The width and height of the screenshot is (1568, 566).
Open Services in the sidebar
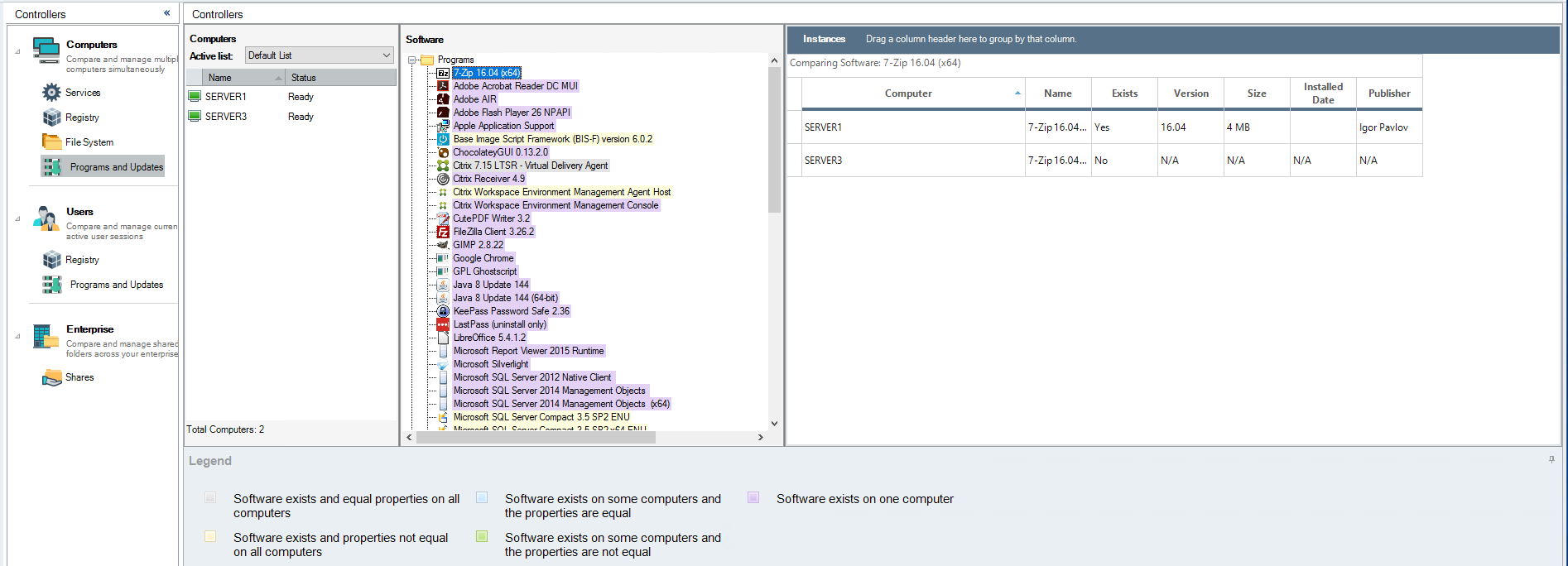[83, 93]
